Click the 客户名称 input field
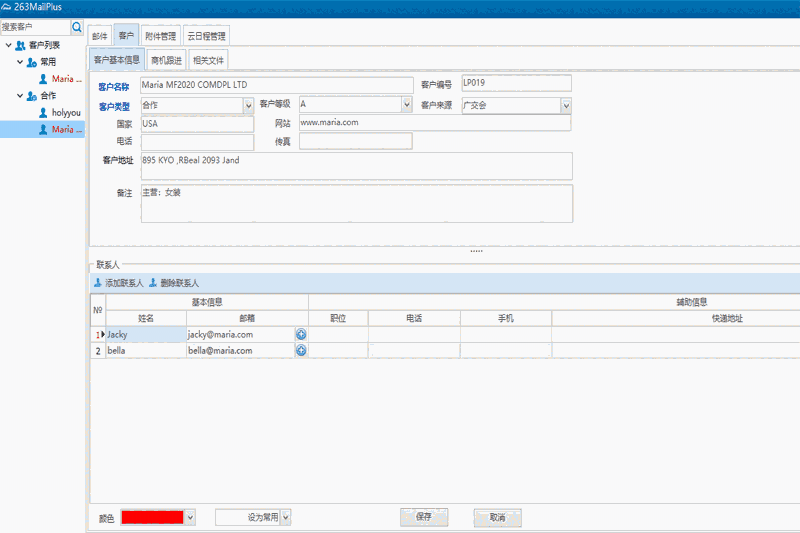Image resolution: width=800 pixels, height=533 pixels. [277, 85]
